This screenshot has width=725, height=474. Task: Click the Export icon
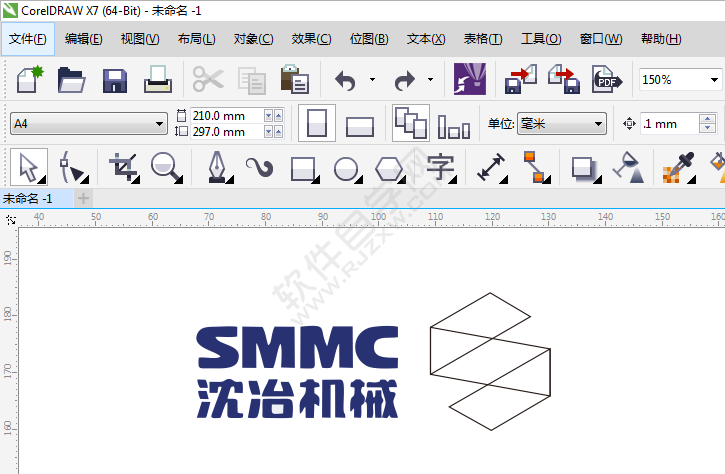pos(564,79)
